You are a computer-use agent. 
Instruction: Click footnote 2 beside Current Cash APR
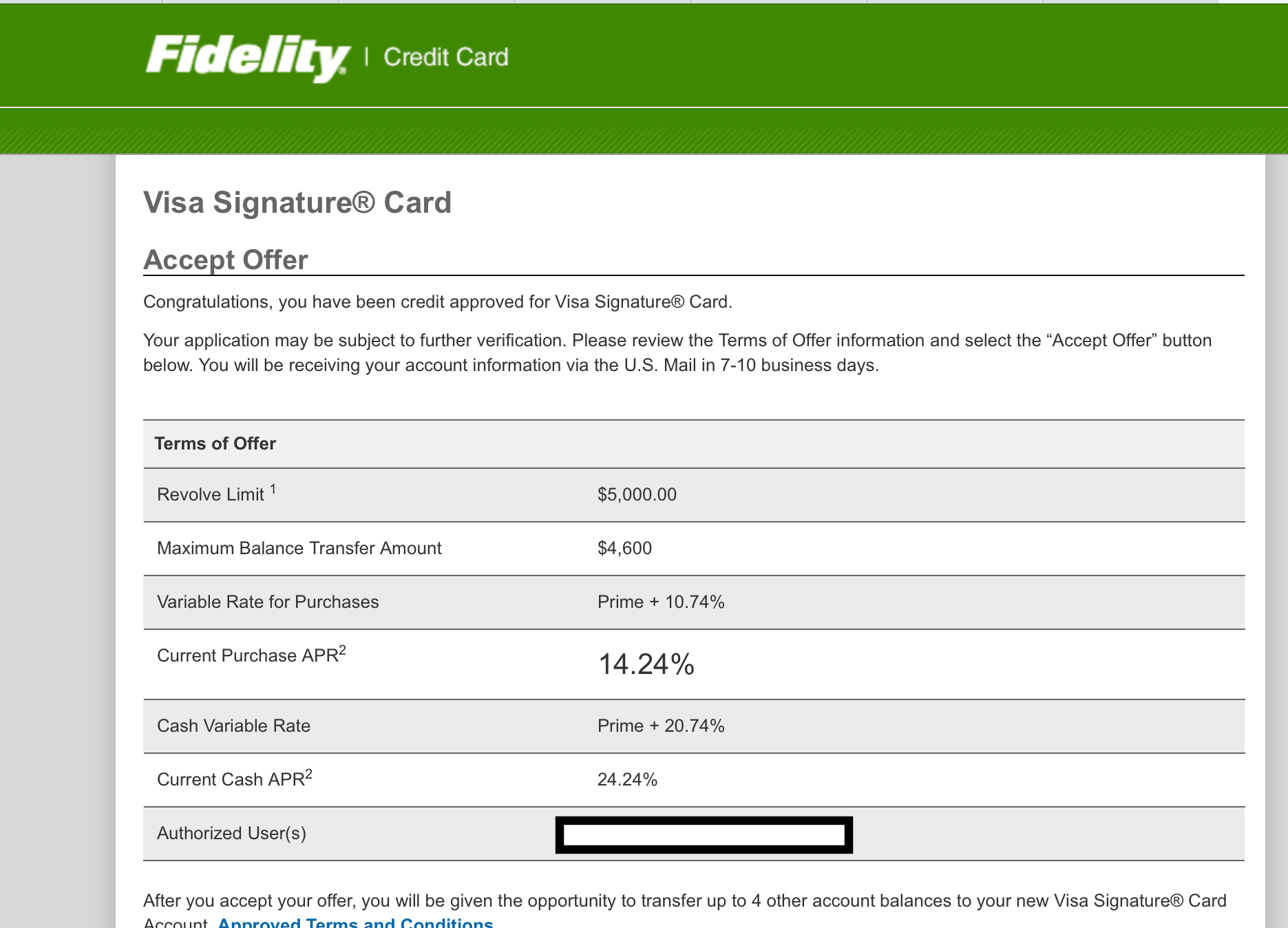(308, 774)
